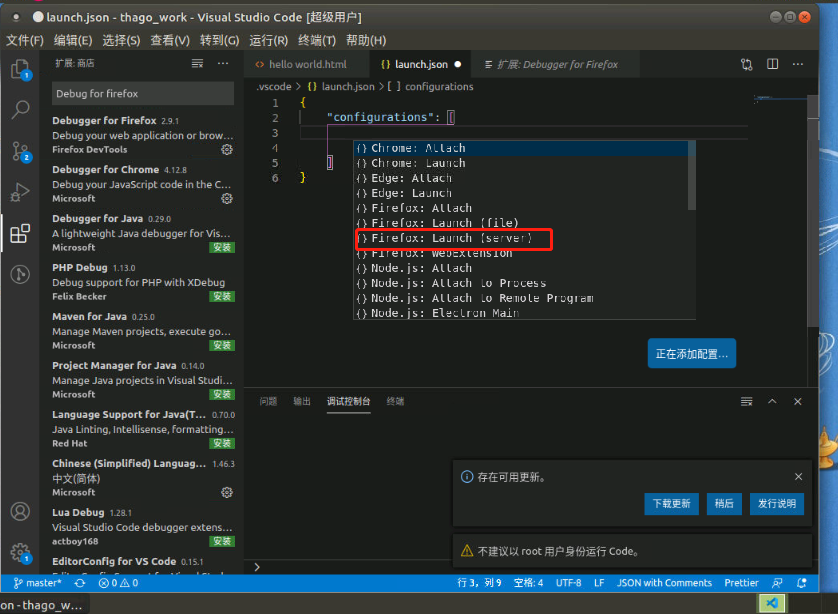Switch to hello world.html tab
838x614 pixels.
click(307, 65)
